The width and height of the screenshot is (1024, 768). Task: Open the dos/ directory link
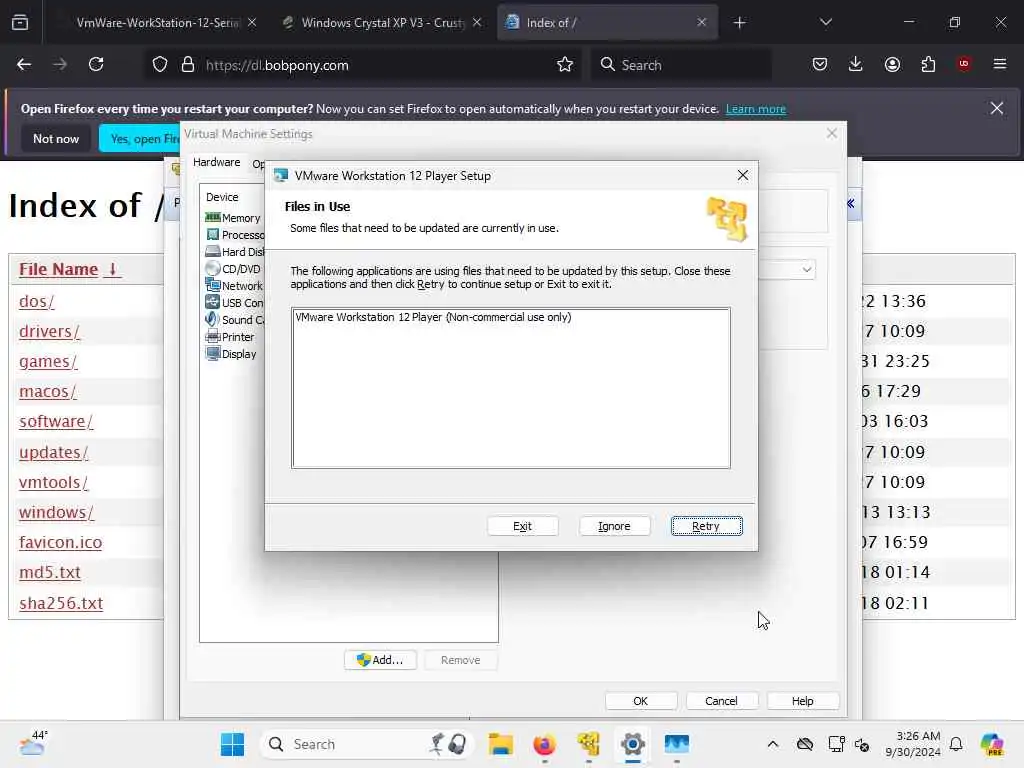tap(37, 301)
